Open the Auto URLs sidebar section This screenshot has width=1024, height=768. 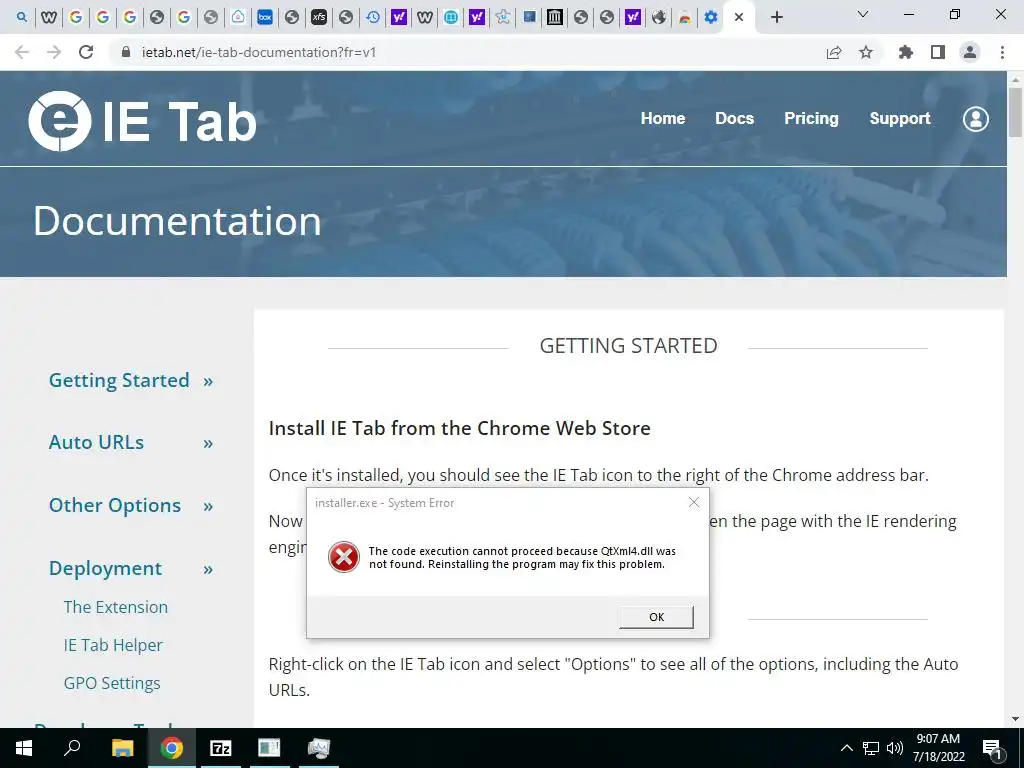click(96, 442)
